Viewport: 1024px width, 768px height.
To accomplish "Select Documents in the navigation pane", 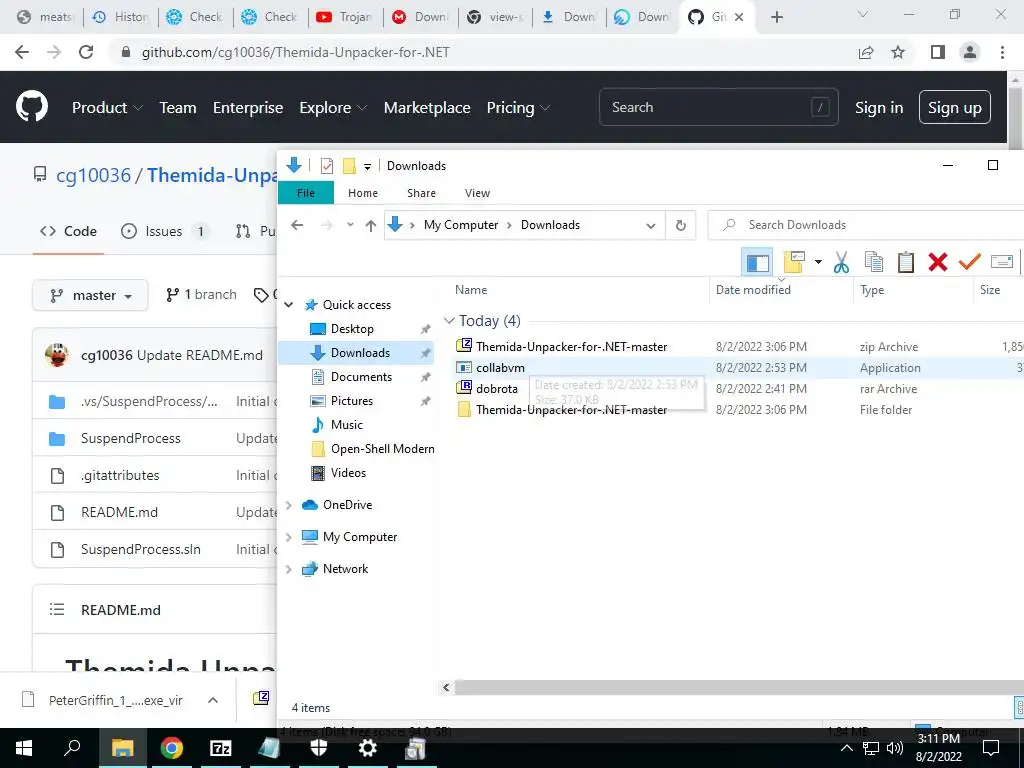I will coord(361,377).
